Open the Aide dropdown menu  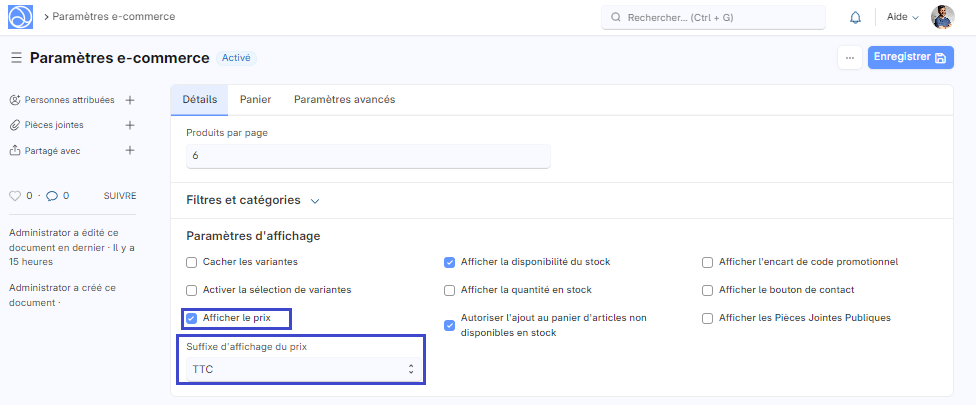tap(902, 17)
